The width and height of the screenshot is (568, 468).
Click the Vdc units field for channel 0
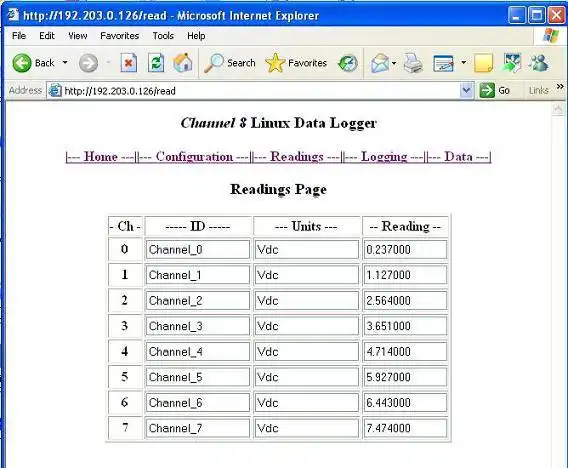click(x=307, y=249)
